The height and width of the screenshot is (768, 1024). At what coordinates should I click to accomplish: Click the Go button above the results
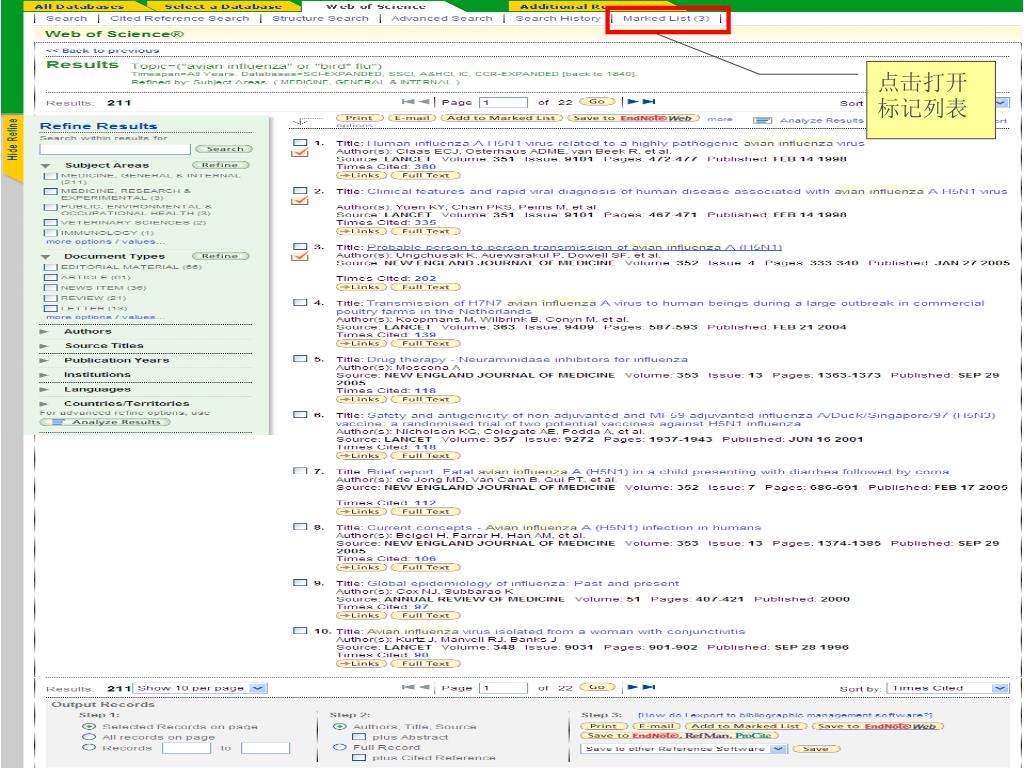tap(597, 102)
